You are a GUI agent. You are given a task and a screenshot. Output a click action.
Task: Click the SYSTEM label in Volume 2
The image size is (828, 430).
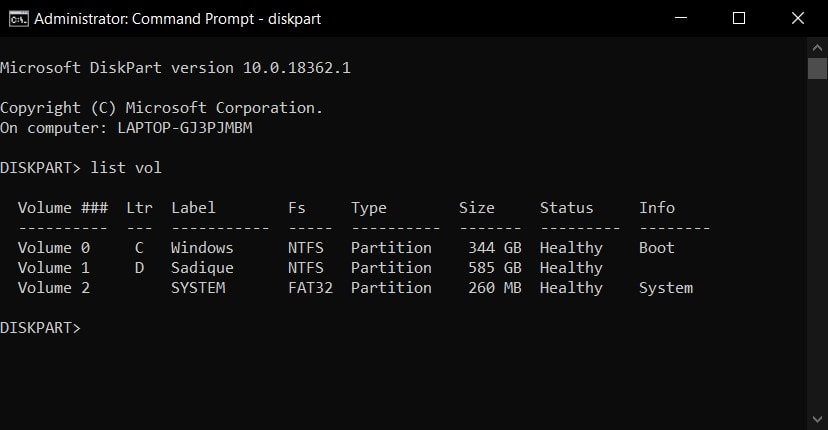pyautogui.click(x=198, y=288)
